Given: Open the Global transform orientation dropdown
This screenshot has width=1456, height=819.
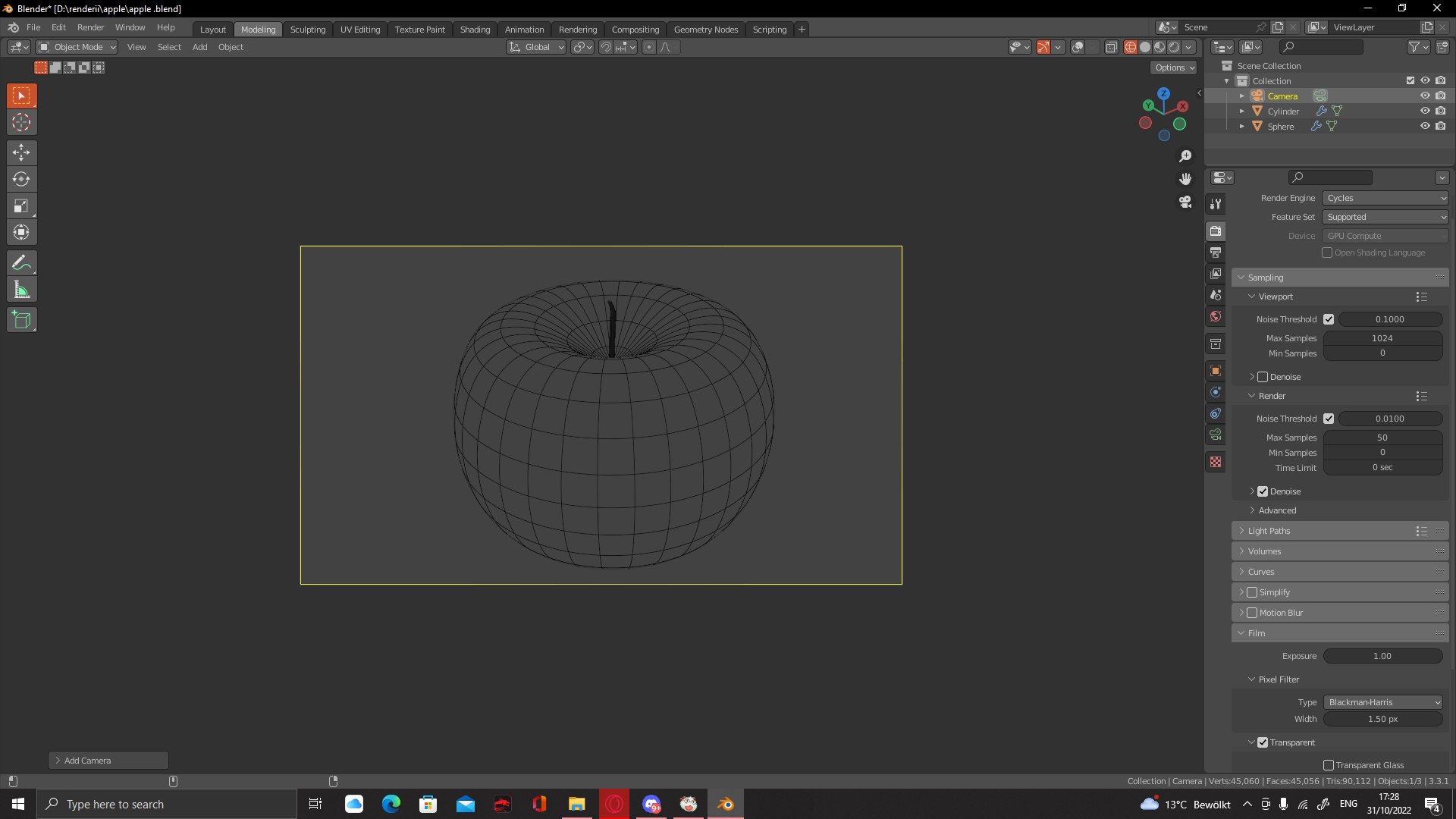Looking at the screenshot, I should 536,47.
